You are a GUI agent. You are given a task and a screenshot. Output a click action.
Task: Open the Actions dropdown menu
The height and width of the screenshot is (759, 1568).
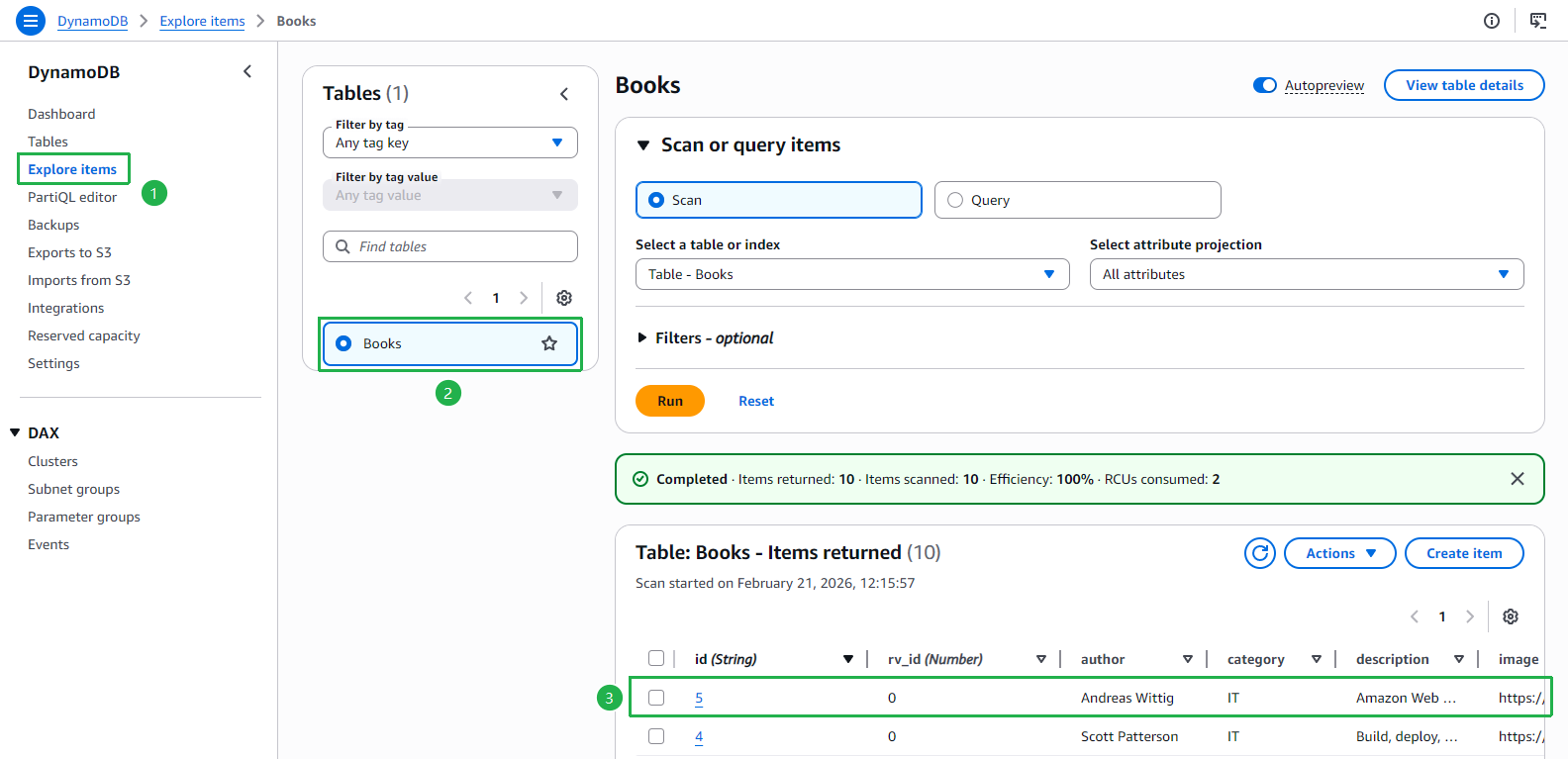(x=1340, y=553)
